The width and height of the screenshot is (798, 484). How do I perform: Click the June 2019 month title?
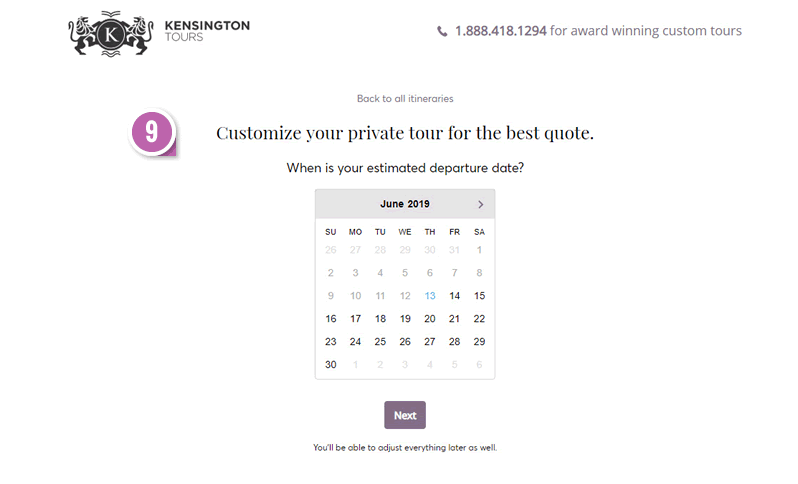coord(405,204)
